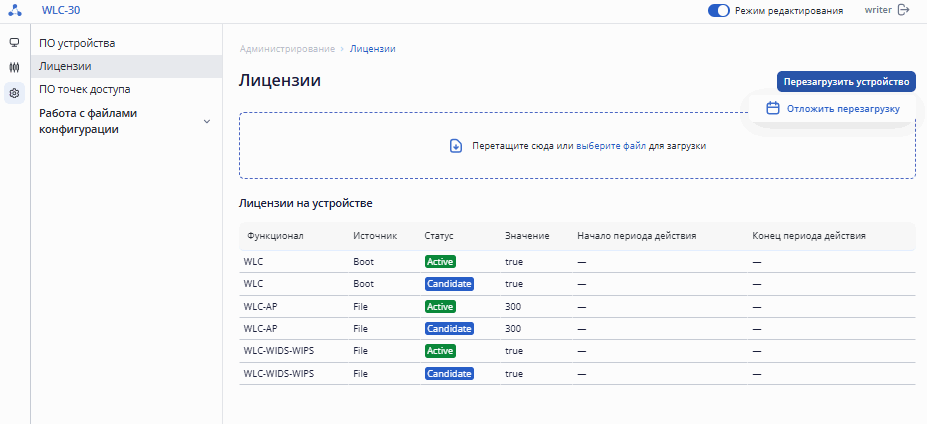Choose Отложить перезагрузку option
The image size is (927, 424).
click(843, 109)
